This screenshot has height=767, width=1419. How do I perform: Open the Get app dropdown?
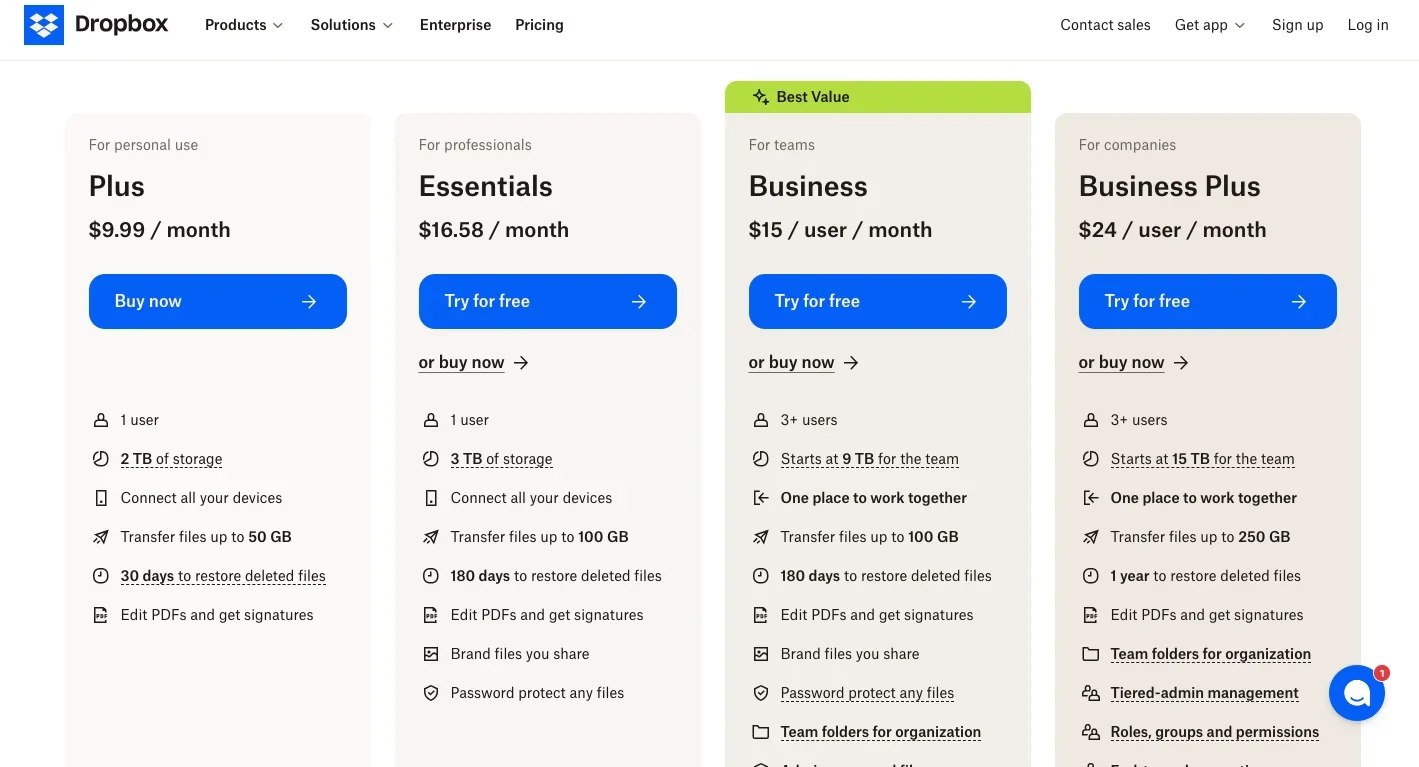click(1210, 25)
